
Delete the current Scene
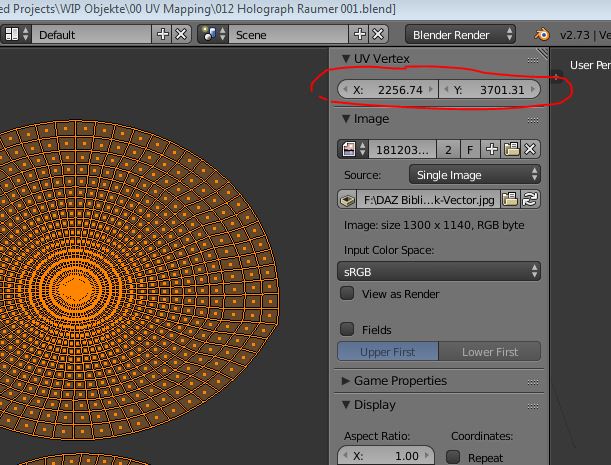378,34
